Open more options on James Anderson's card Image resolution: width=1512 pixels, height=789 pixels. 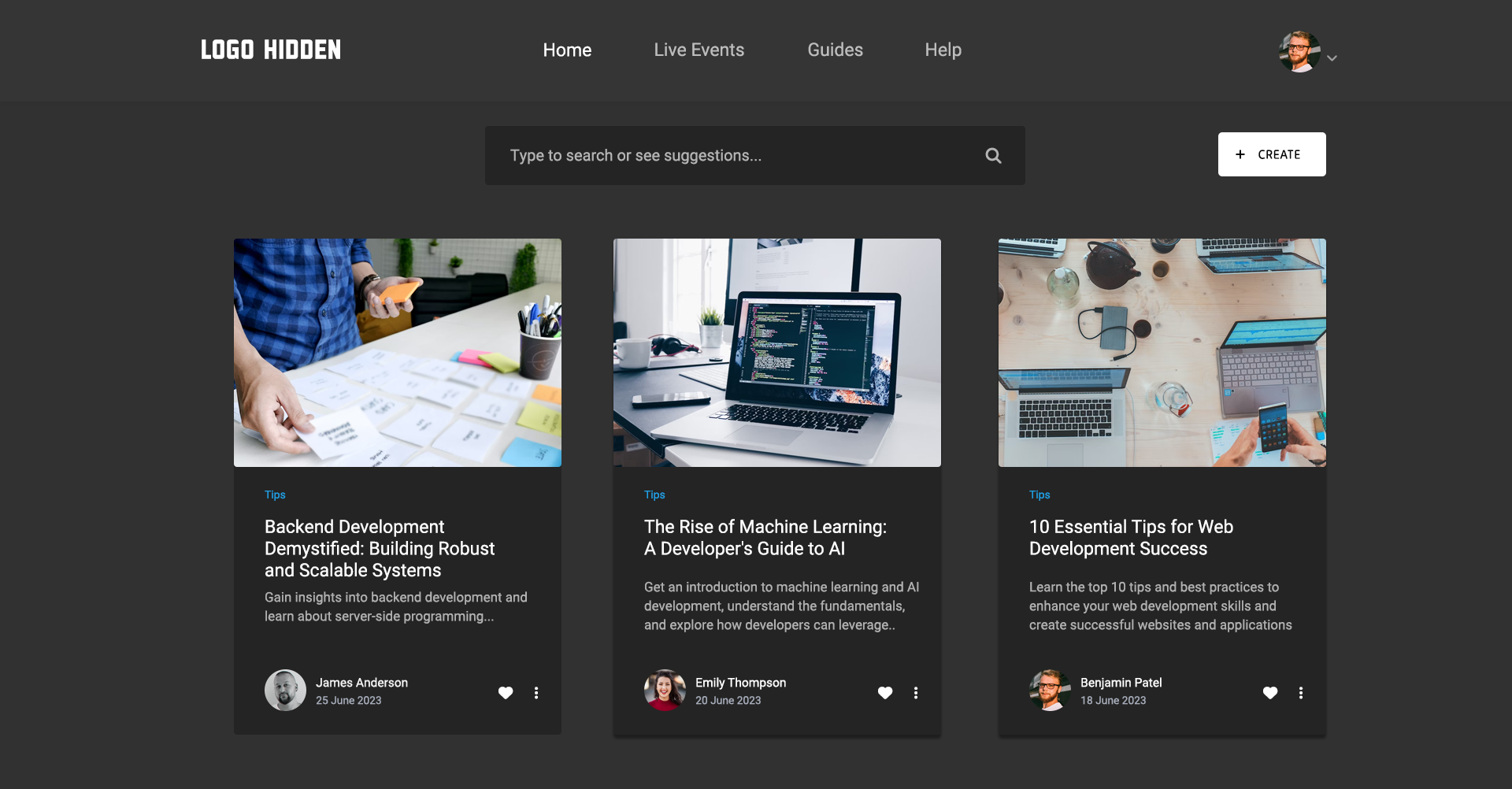point(536,693)
